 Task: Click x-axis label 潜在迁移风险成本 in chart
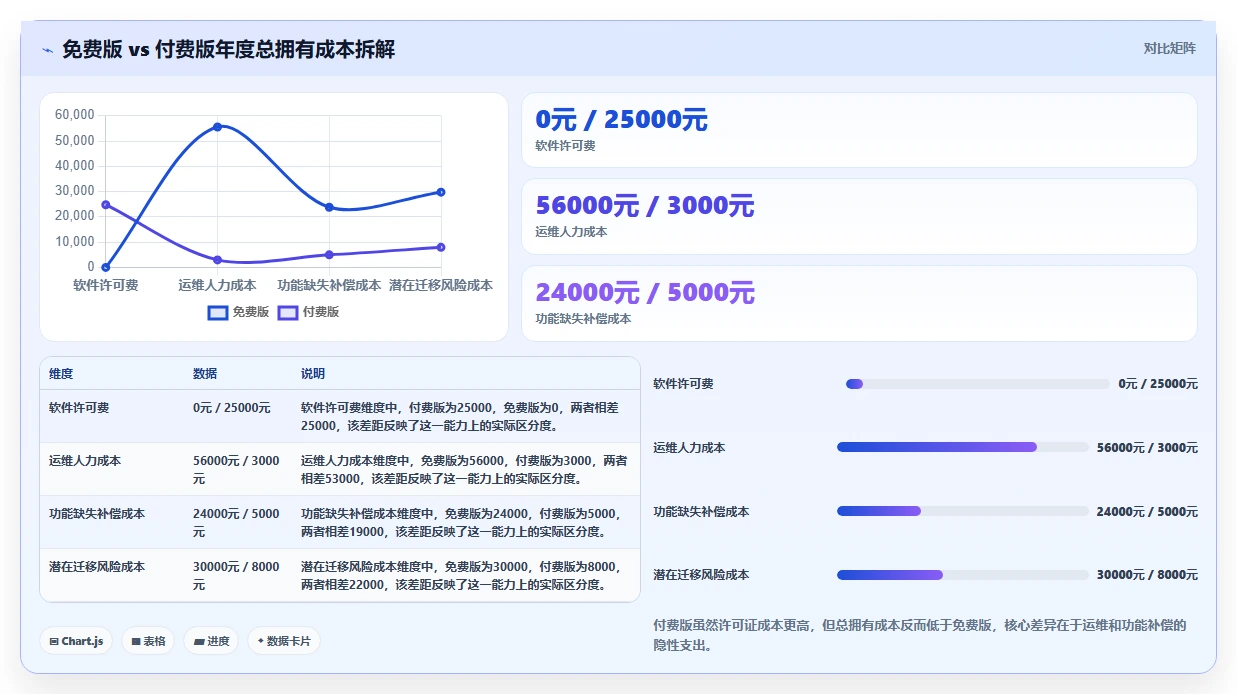(x=441, y=285)
